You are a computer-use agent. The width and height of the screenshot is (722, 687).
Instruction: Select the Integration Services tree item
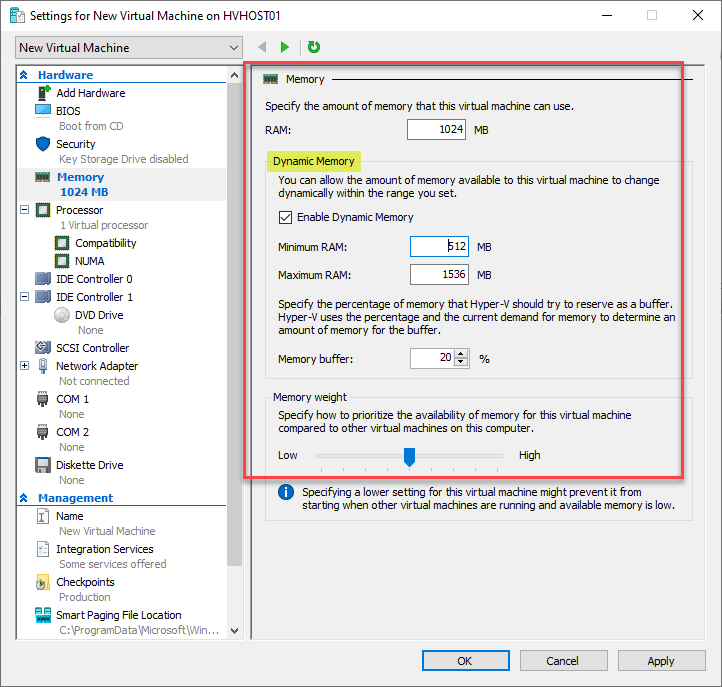(105, 549)
